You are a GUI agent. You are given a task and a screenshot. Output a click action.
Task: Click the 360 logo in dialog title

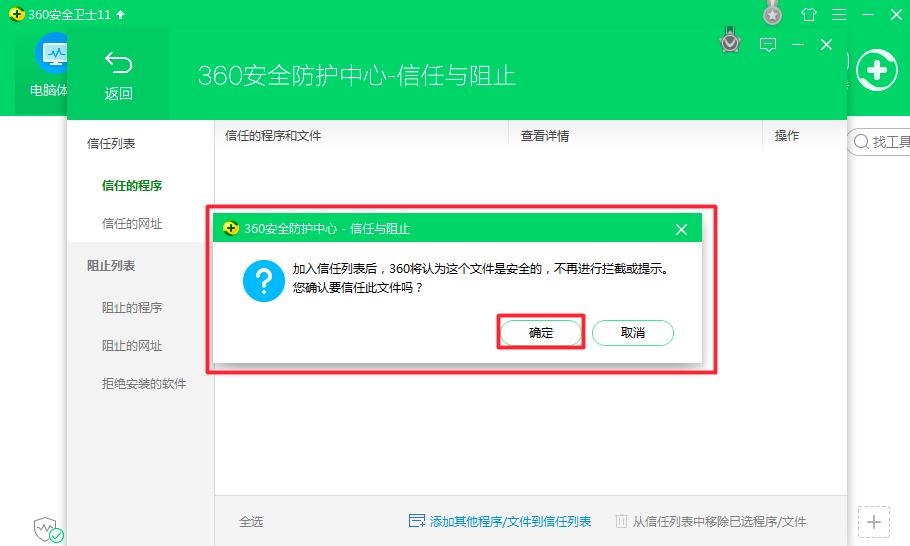tap(230, 229)
